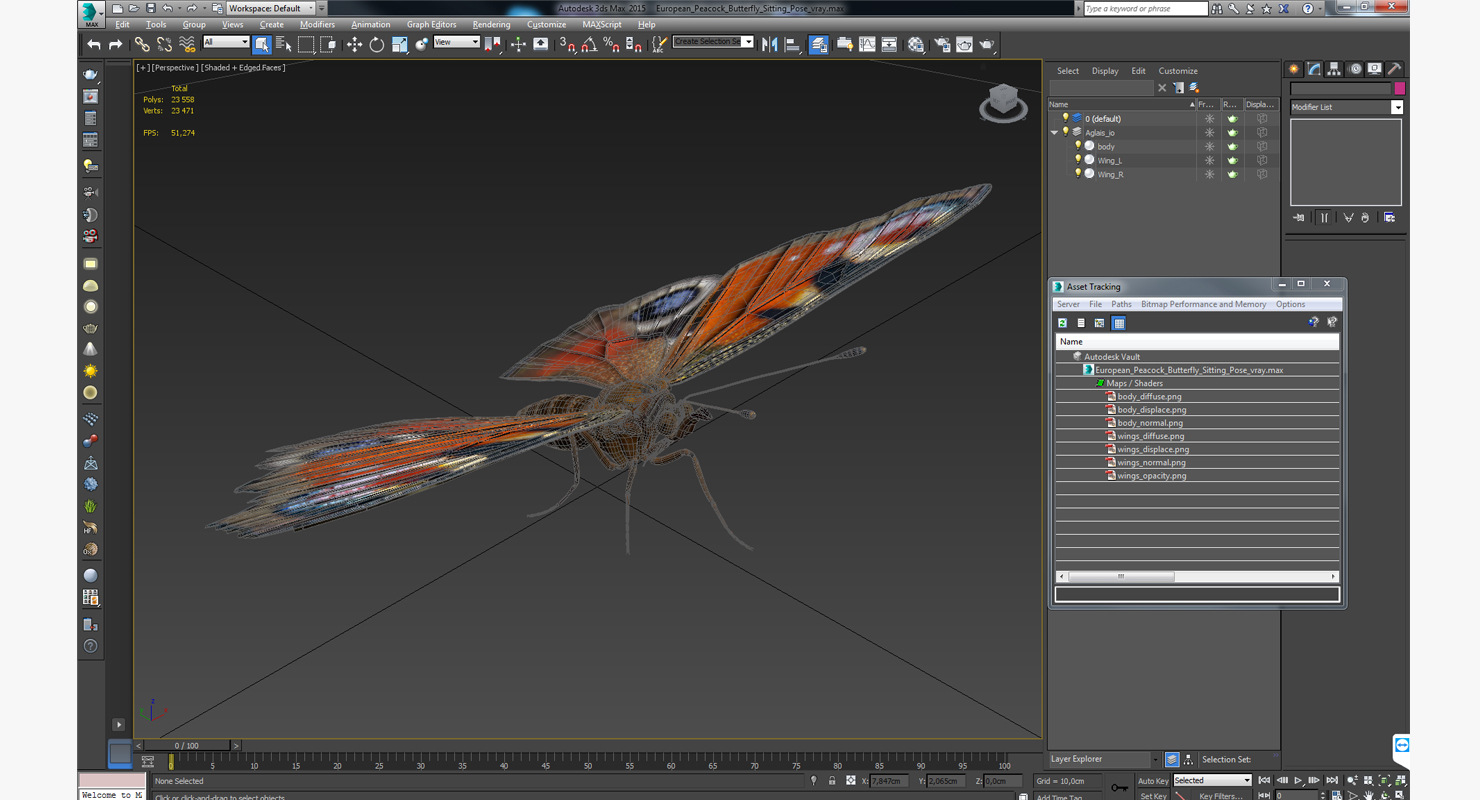The height and width of the screenshot is (800, 1480).
Task: Click Create New Layer icon in explorer
Action: (1193, 88)
